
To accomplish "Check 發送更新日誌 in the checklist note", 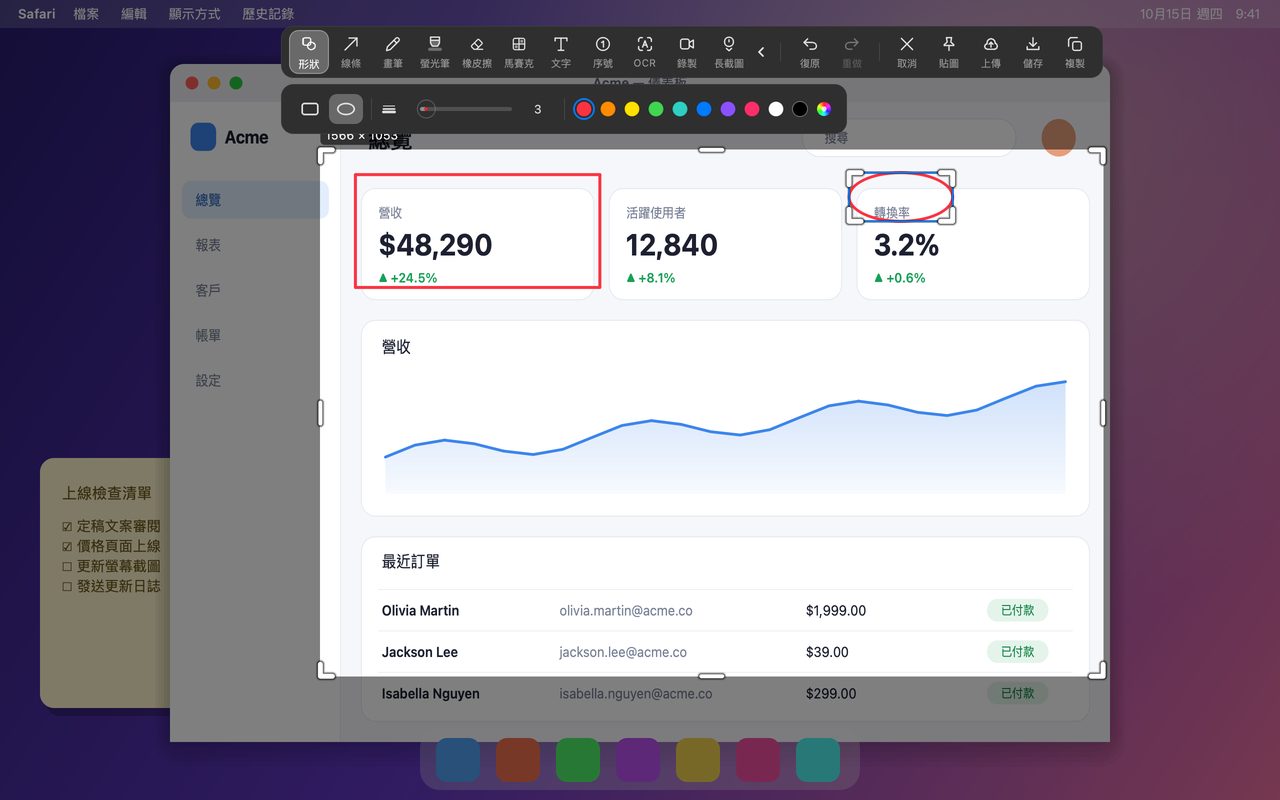I will [67, 586].
